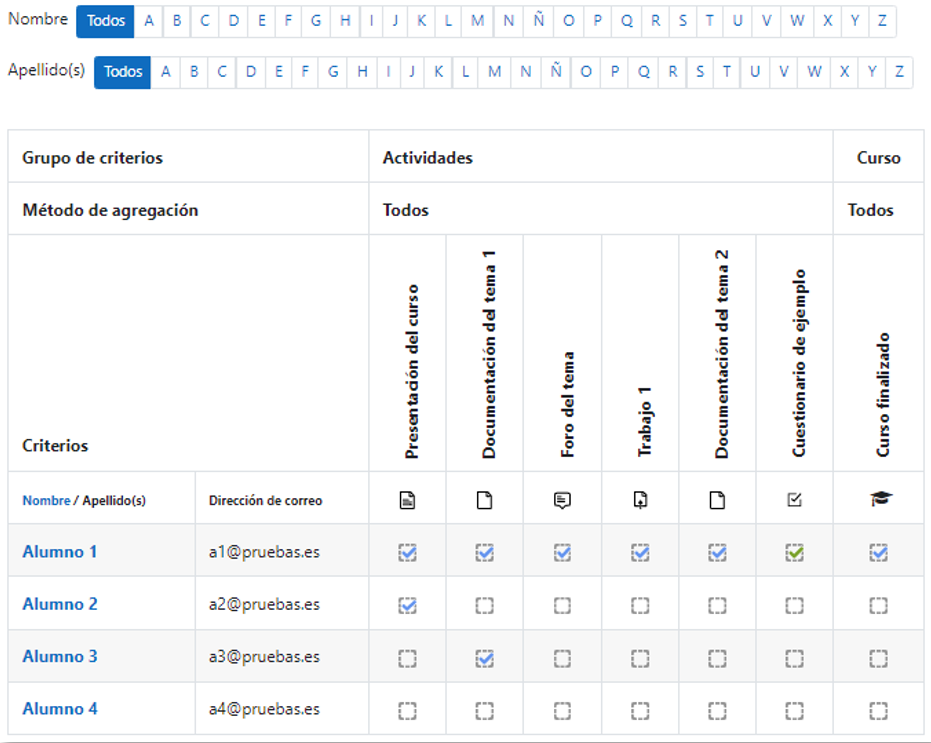Select Todos in the Nombre filter
This screenshot has height=743, width=931.
click(x=105, y=21)
